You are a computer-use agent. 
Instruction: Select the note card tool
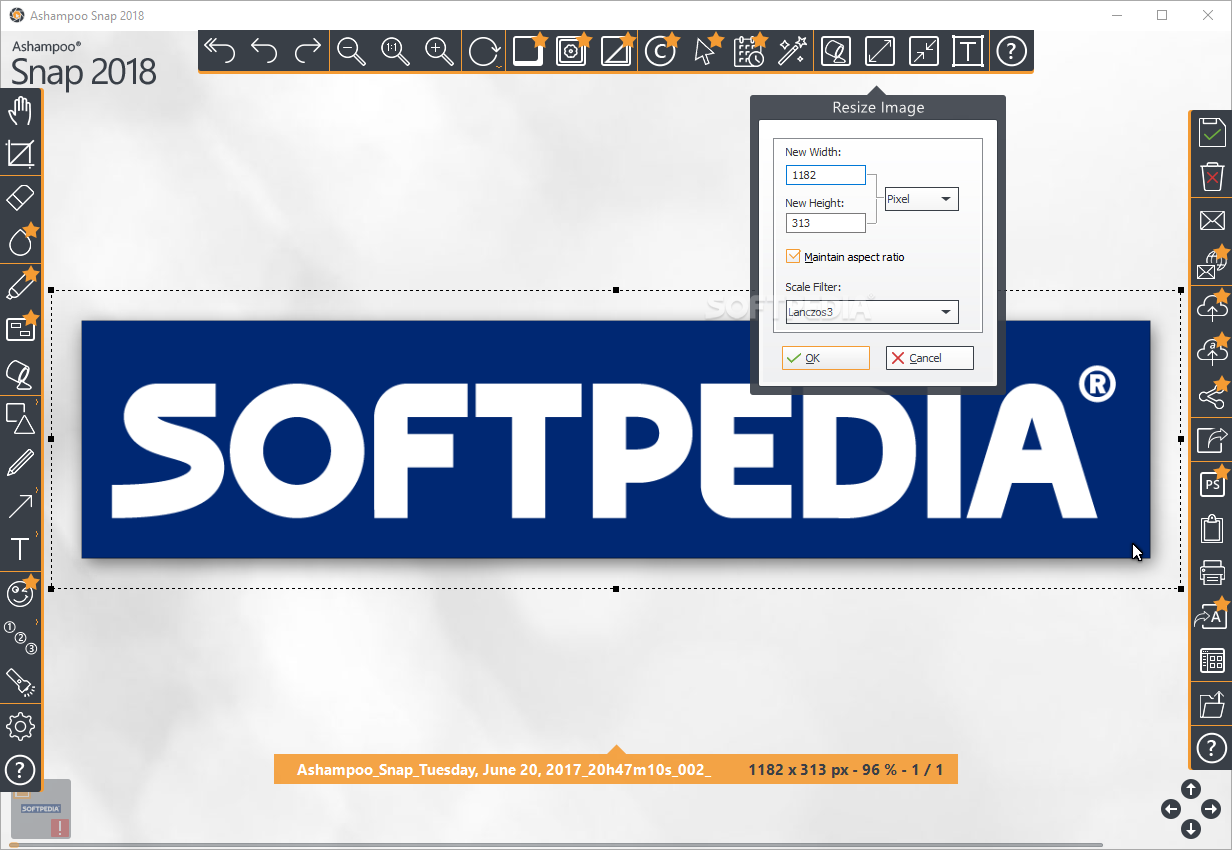[21, 328]
